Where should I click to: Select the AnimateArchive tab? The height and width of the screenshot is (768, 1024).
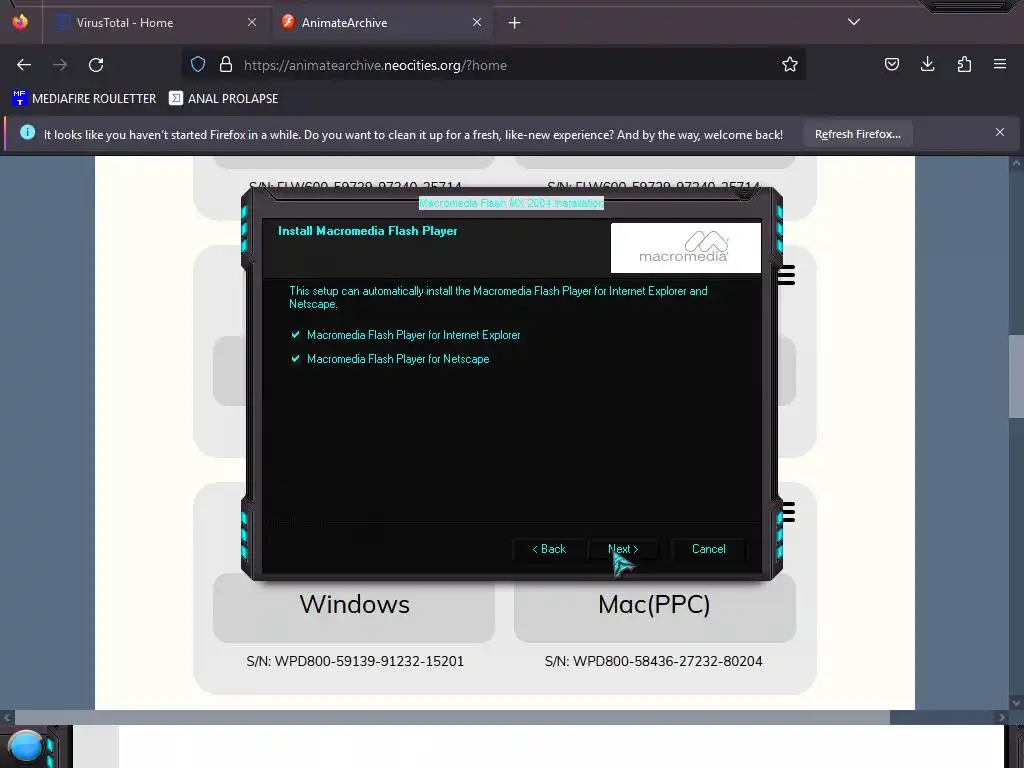pos(383,22)
